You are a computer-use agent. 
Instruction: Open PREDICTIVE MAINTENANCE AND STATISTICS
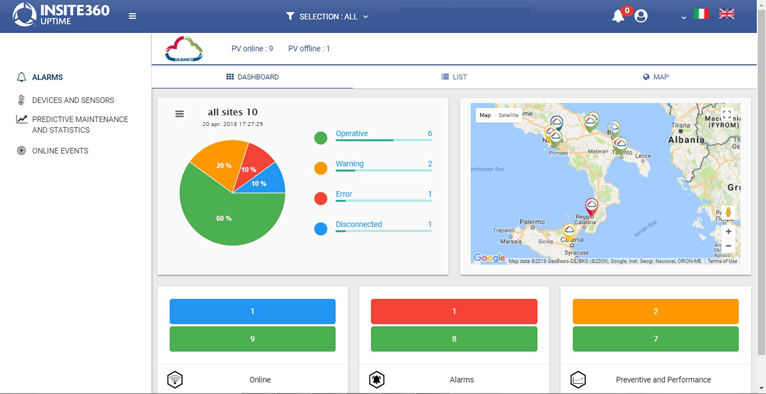pos(80,124)
